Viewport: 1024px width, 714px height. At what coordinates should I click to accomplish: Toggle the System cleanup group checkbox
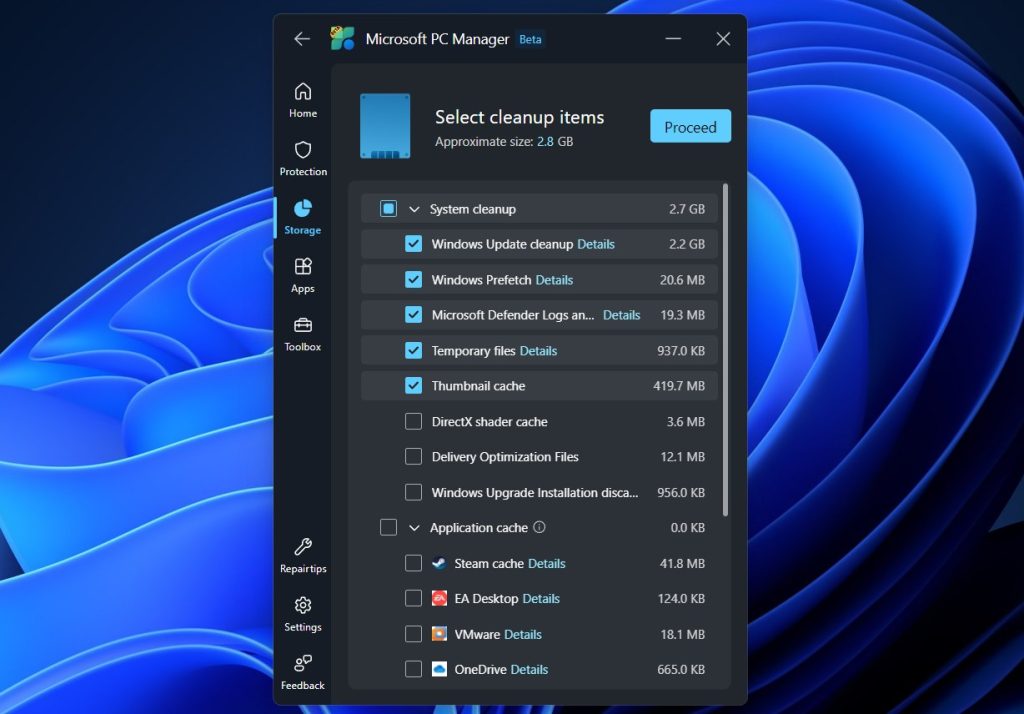[x=388, y=208]
